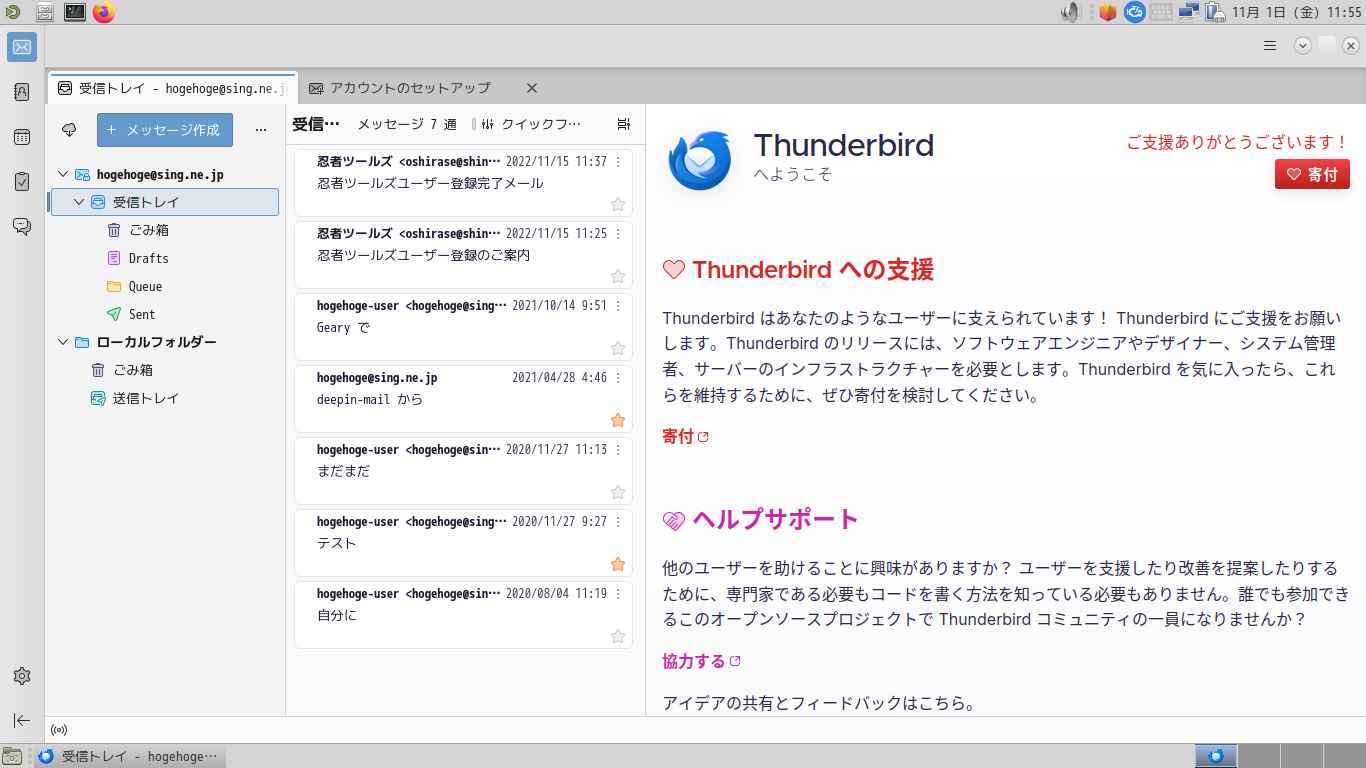Open ごみ箱 under hogehoge@sing.ne.jp
The height and width of the screenshot is (768, 1366).
(x=165, y=230)
